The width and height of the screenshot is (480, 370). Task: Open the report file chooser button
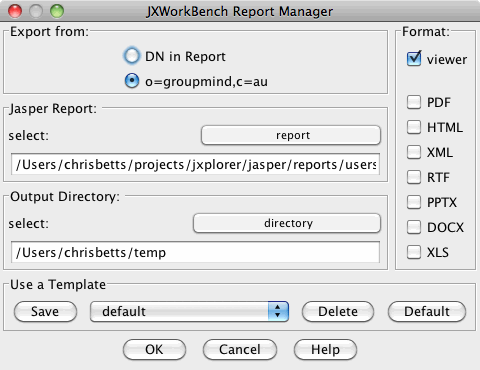pos(291,135)
